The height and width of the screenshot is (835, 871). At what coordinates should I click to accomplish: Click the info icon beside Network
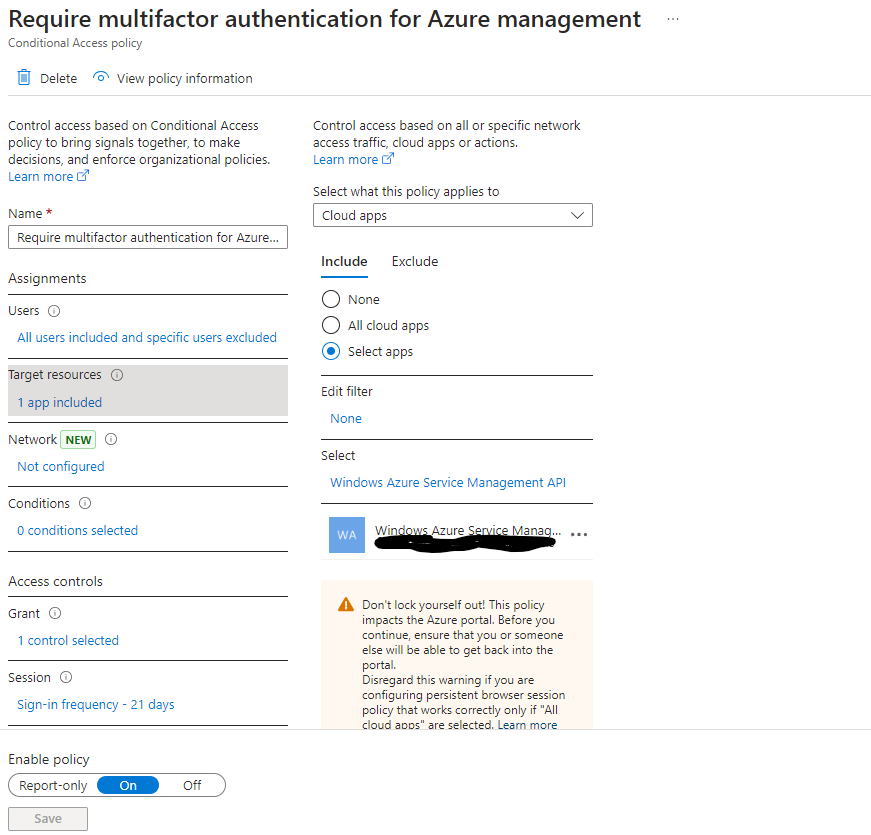110,438
